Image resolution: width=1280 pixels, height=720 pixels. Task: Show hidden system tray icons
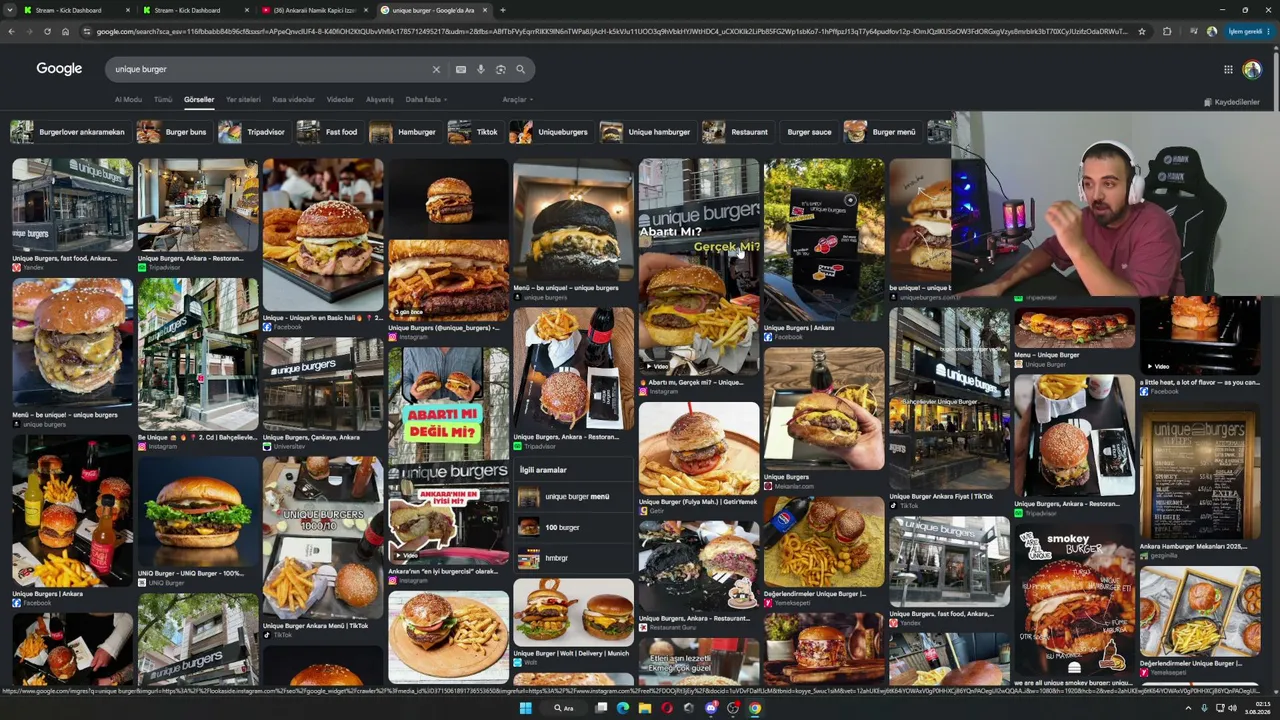coord(1188,708)
